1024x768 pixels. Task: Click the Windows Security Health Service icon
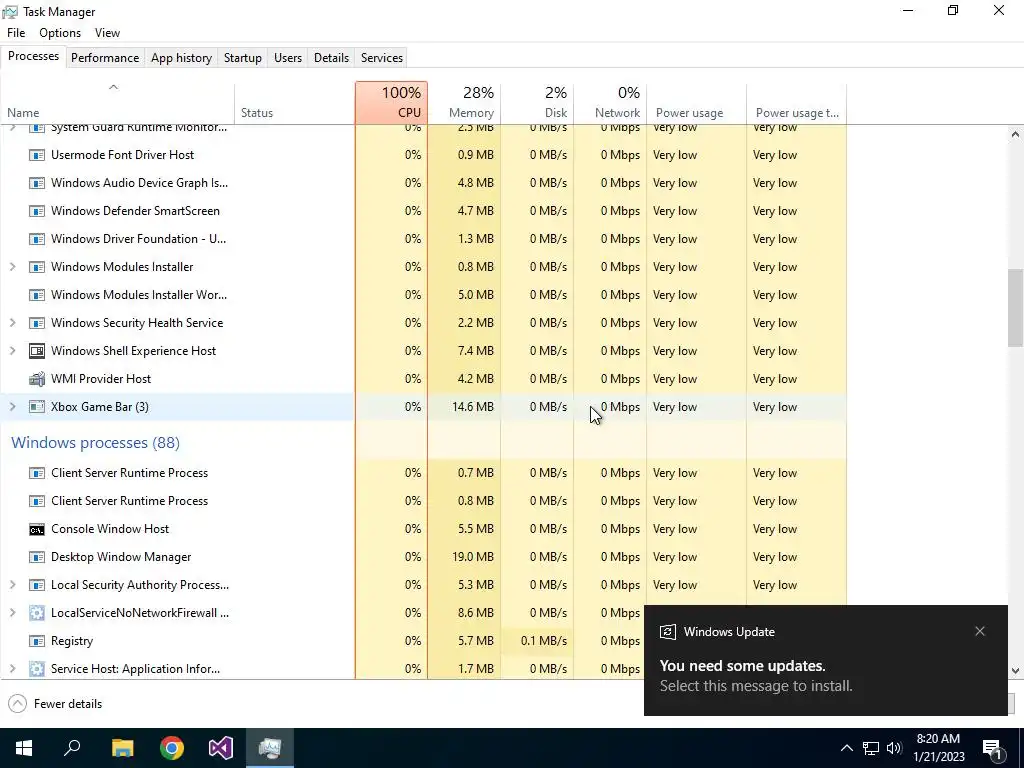coord(37,323)
